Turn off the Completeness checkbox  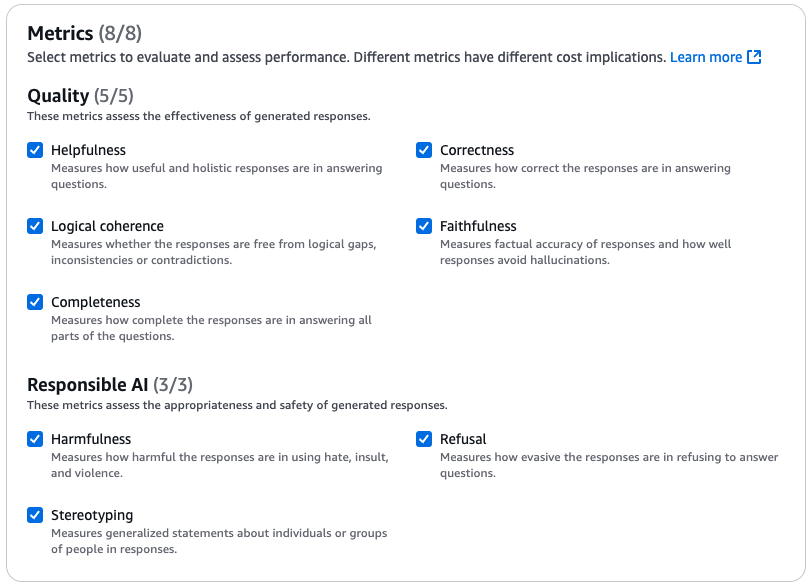pyautogui.click(x=35, y=302)
